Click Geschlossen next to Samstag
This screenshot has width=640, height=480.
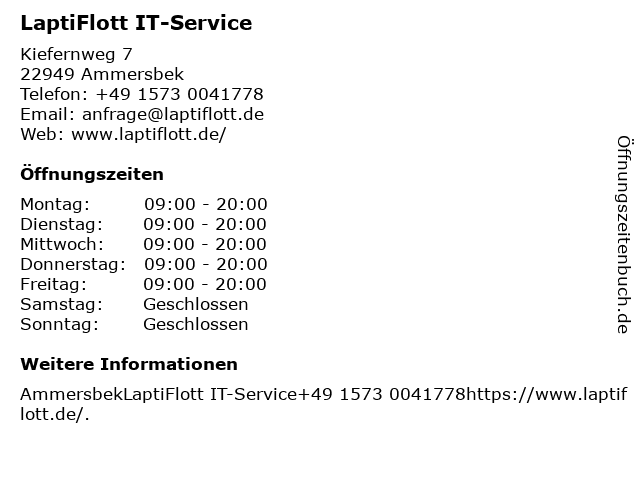pyautogui.click(x=196, y=304)
